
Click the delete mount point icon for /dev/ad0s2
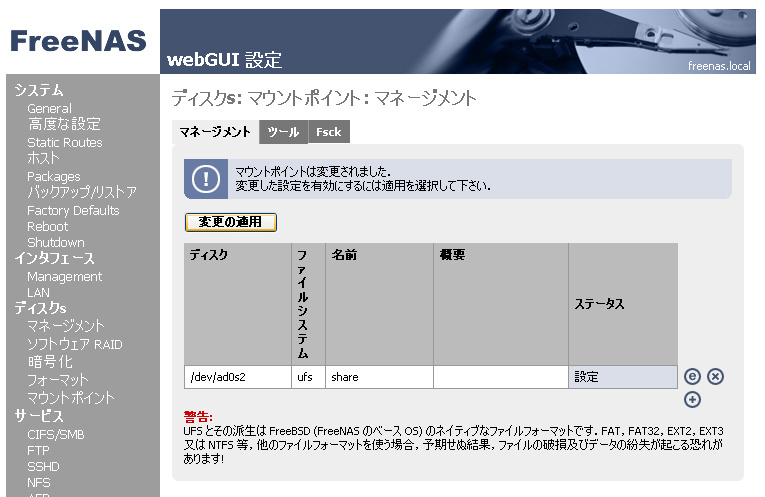pyautogui.click(x=715, y=377)
